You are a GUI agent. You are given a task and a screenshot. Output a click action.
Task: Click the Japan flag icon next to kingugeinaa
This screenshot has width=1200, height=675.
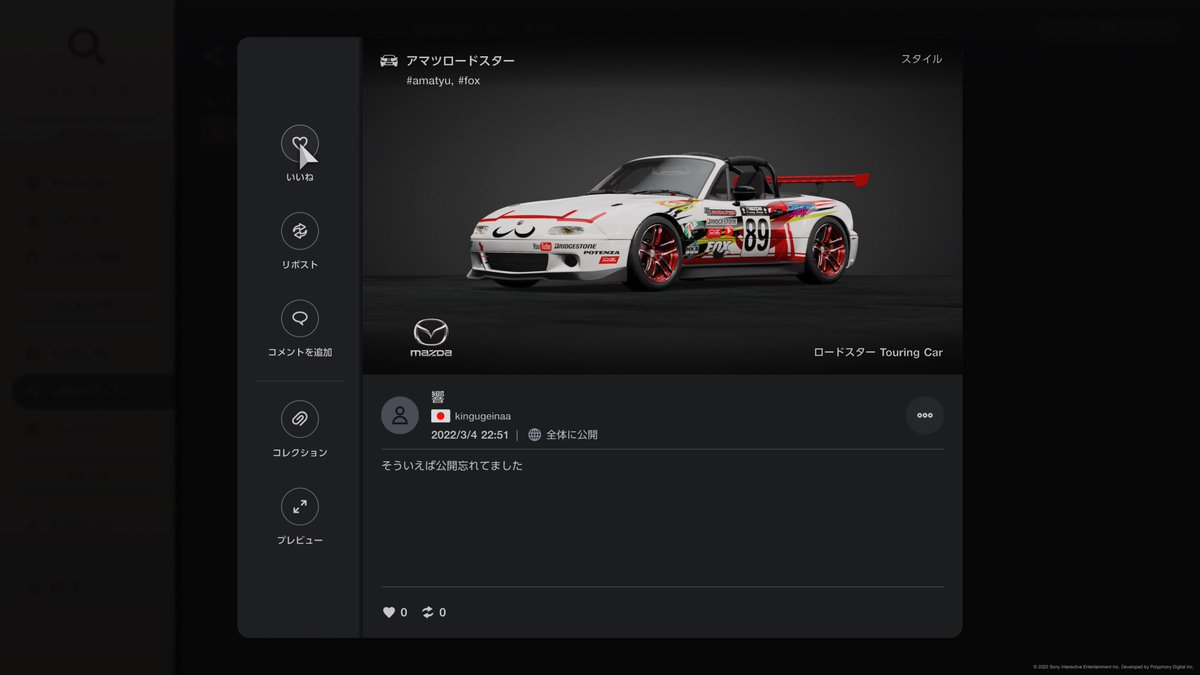click(x=440, y=416)
